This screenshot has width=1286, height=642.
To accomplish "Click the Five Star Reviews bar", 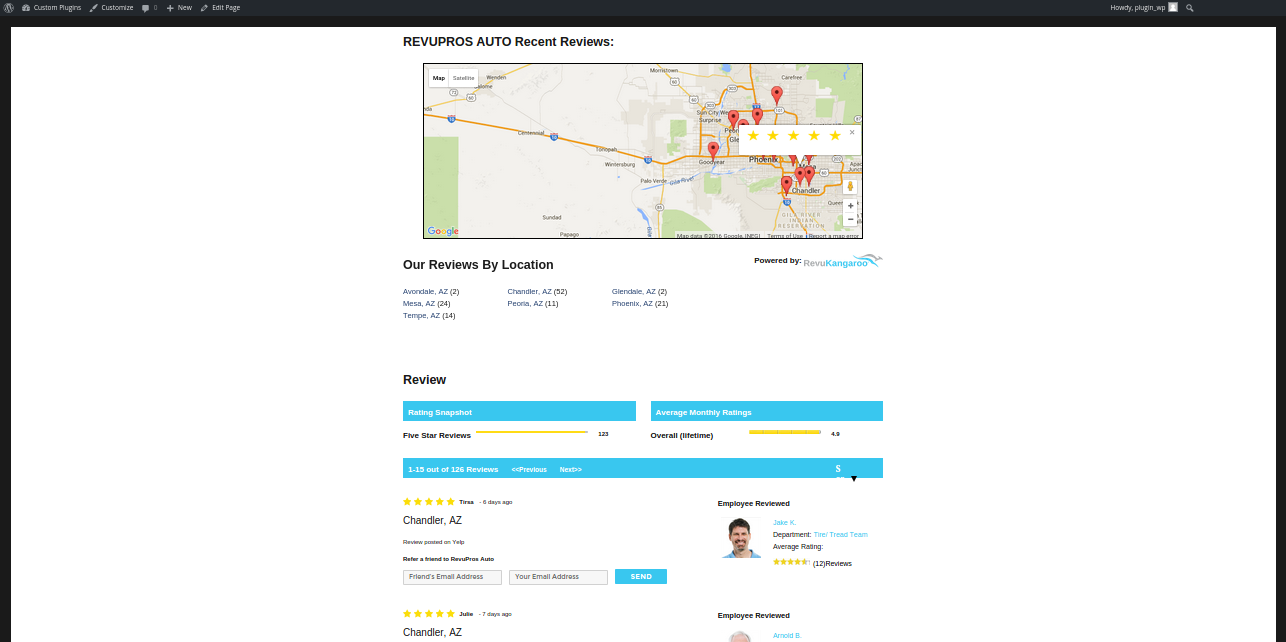I will pos(532,432).
